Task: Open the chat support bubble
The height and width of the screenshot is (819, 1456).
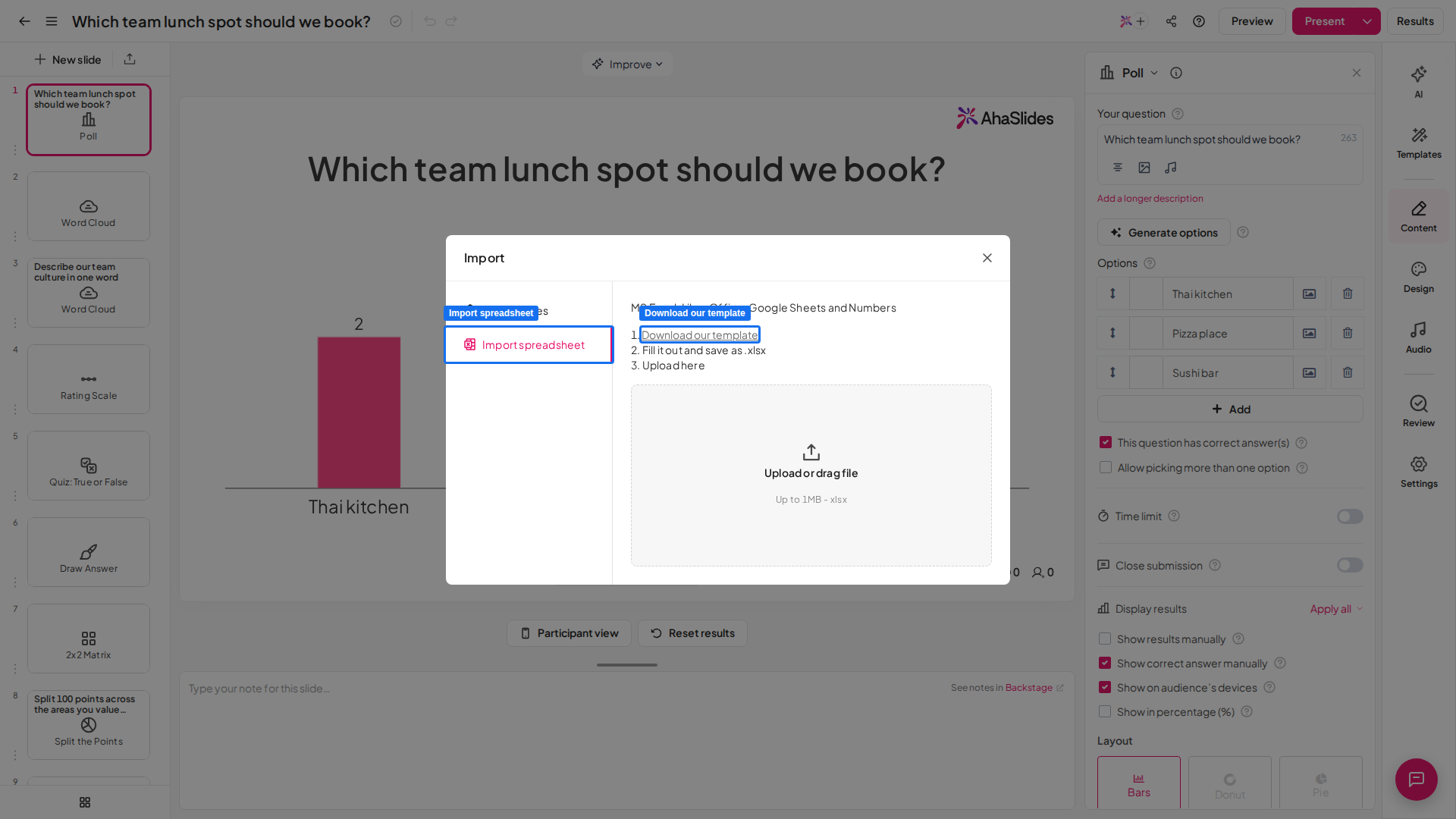Action: (1417, 780)
